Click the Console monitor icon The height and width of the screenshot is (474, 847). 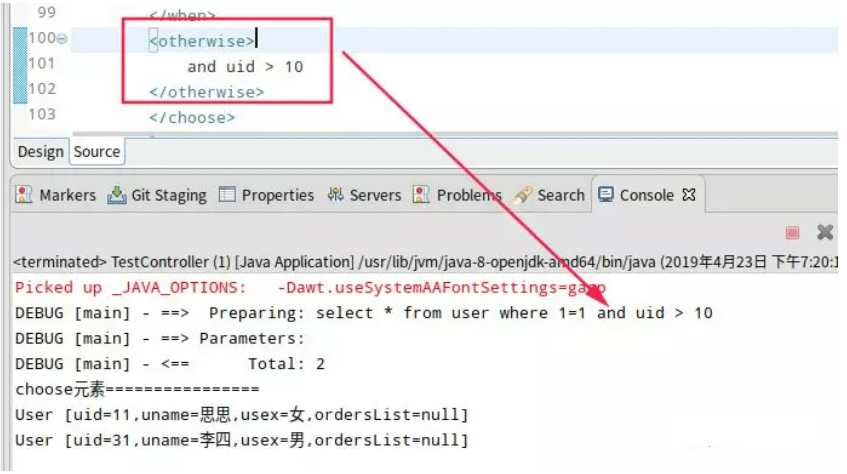click(x=606, y=195)
